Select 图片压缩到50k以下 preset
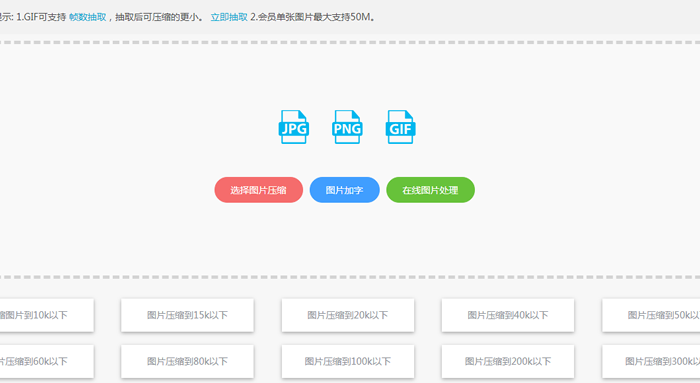 pos(651,315)
